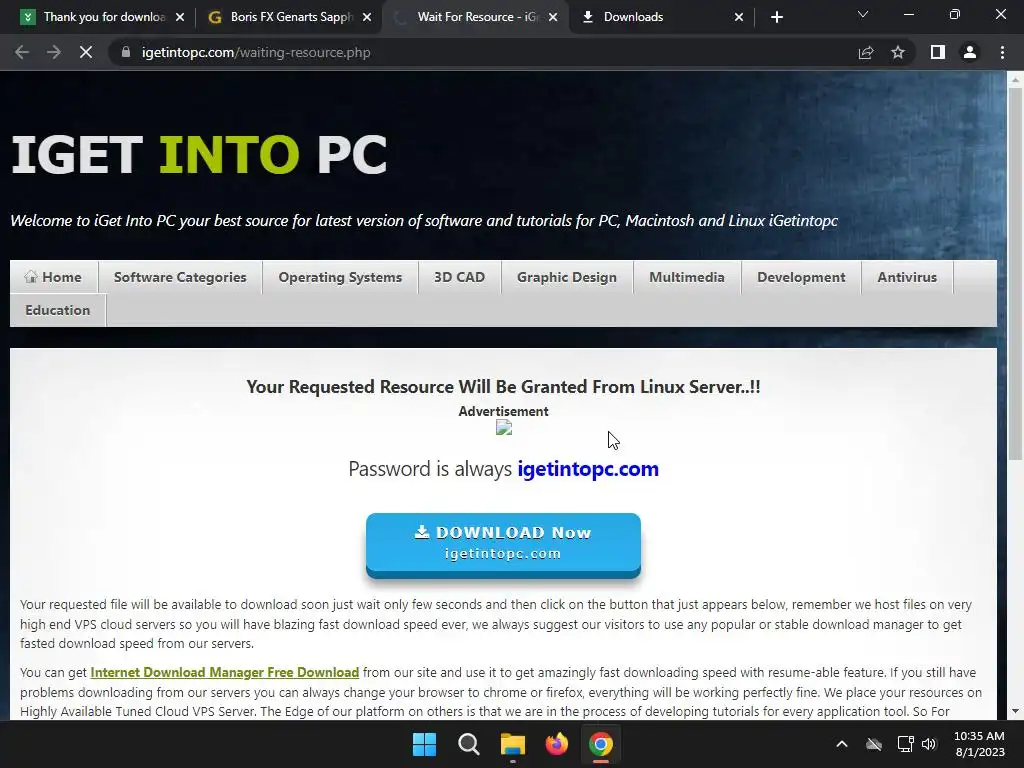This screenshot has width=1024, height=768.
Task: Open Software Categories menu
Action: pyautogui.click(x=180, y=277)
